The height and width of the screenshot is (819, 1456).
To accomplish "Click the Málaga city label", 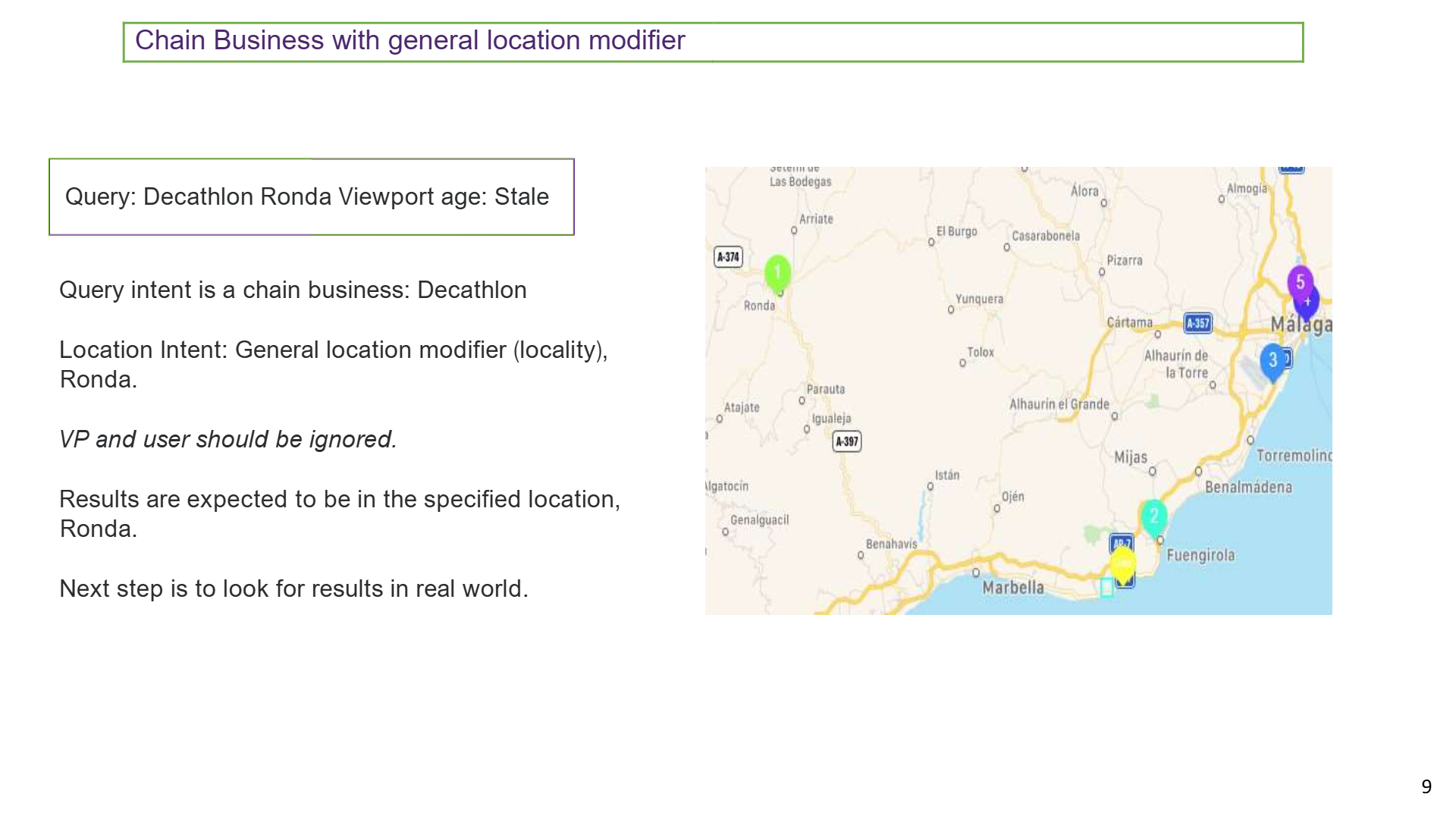I will pos(1301,325).
